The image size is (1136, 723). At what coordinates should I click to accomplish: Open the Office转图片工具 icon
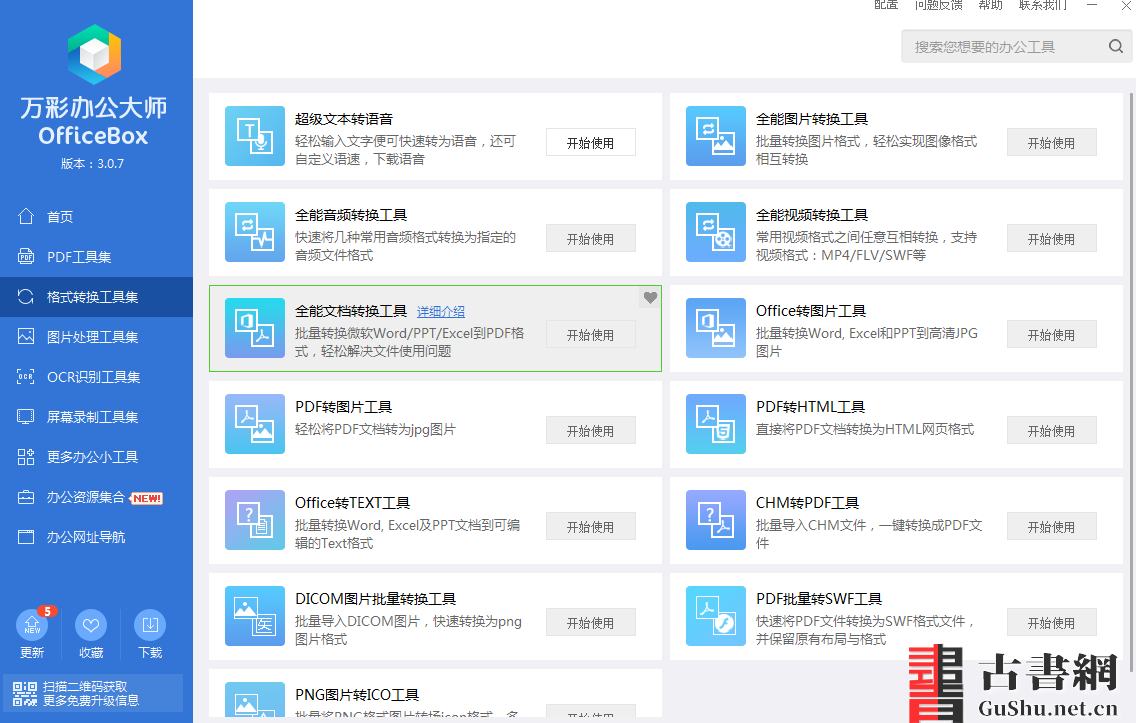click(x=716, y=328)
